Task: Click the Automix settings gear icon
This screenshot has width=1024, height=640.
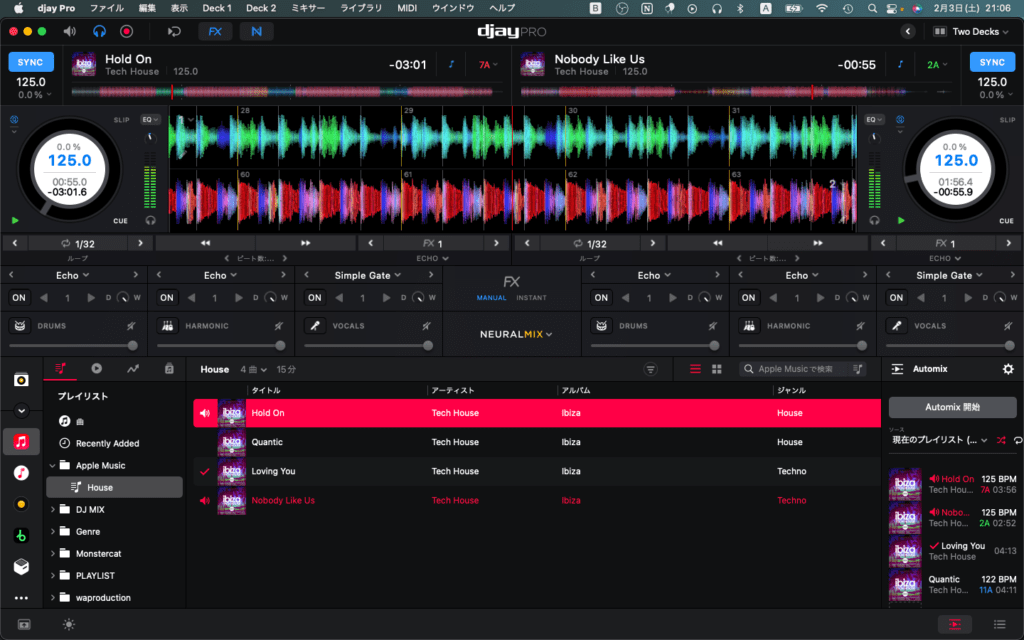Action: coord(1008,369)
